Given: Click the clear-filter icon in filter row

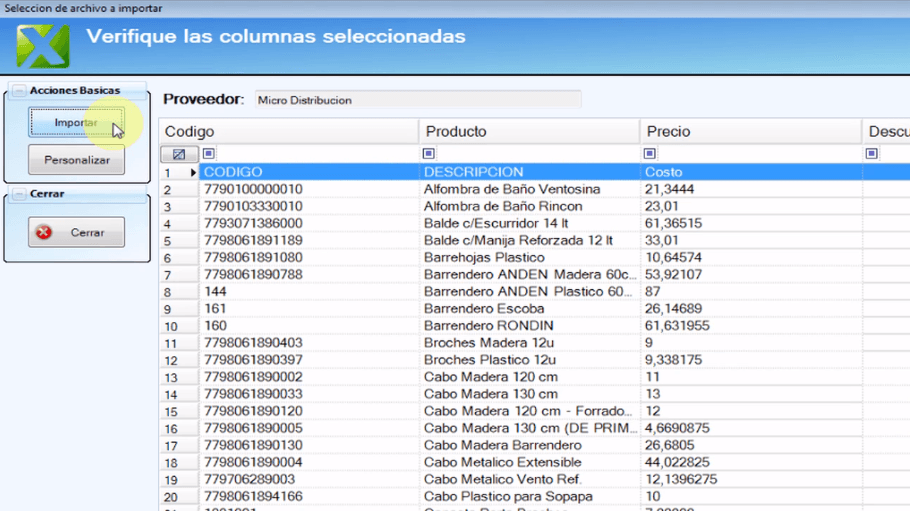Looking at the screenshot, I should [x=179, y=155].
